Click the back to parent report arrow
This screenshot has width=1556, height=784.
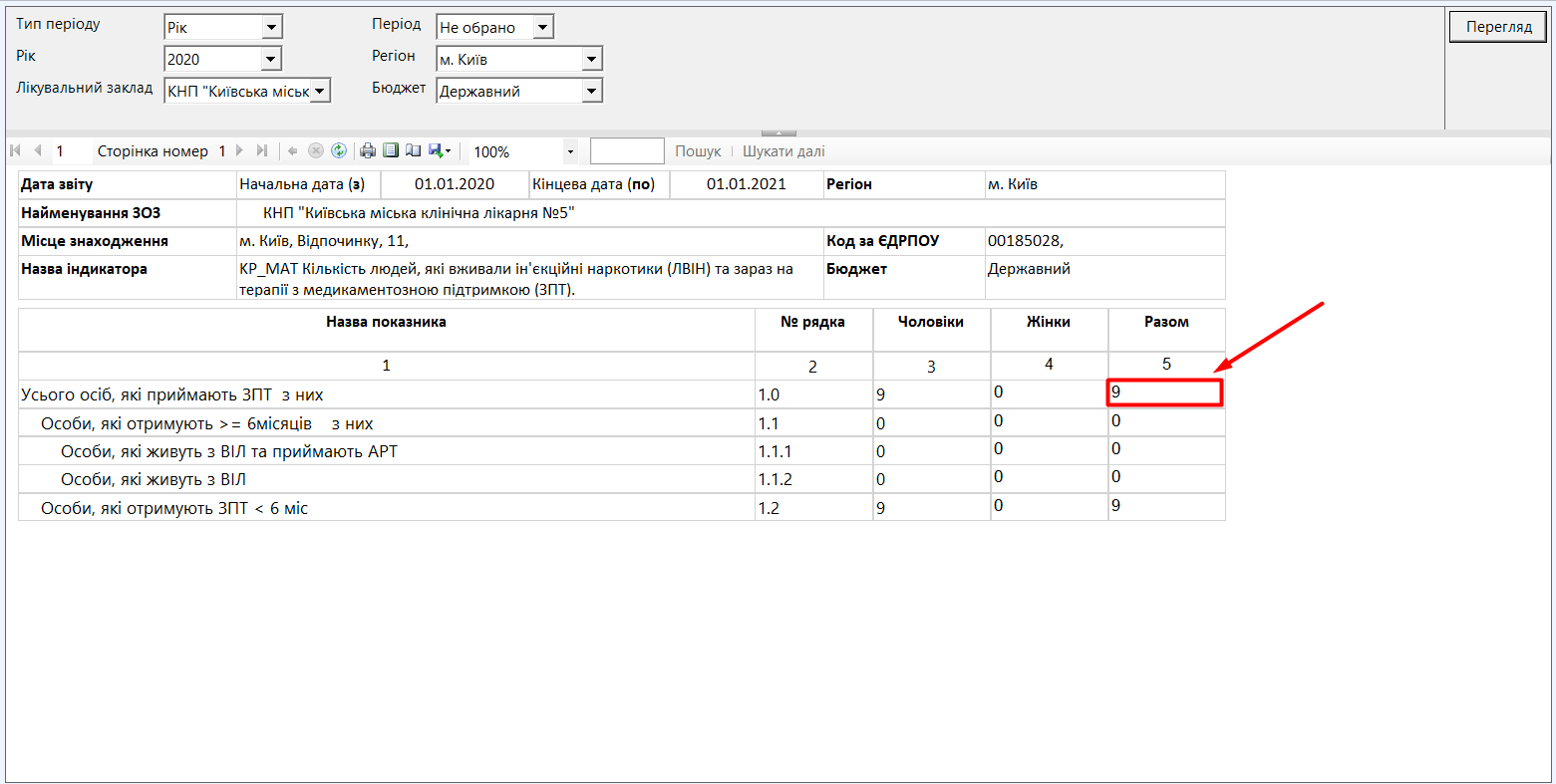coord(293,151)
